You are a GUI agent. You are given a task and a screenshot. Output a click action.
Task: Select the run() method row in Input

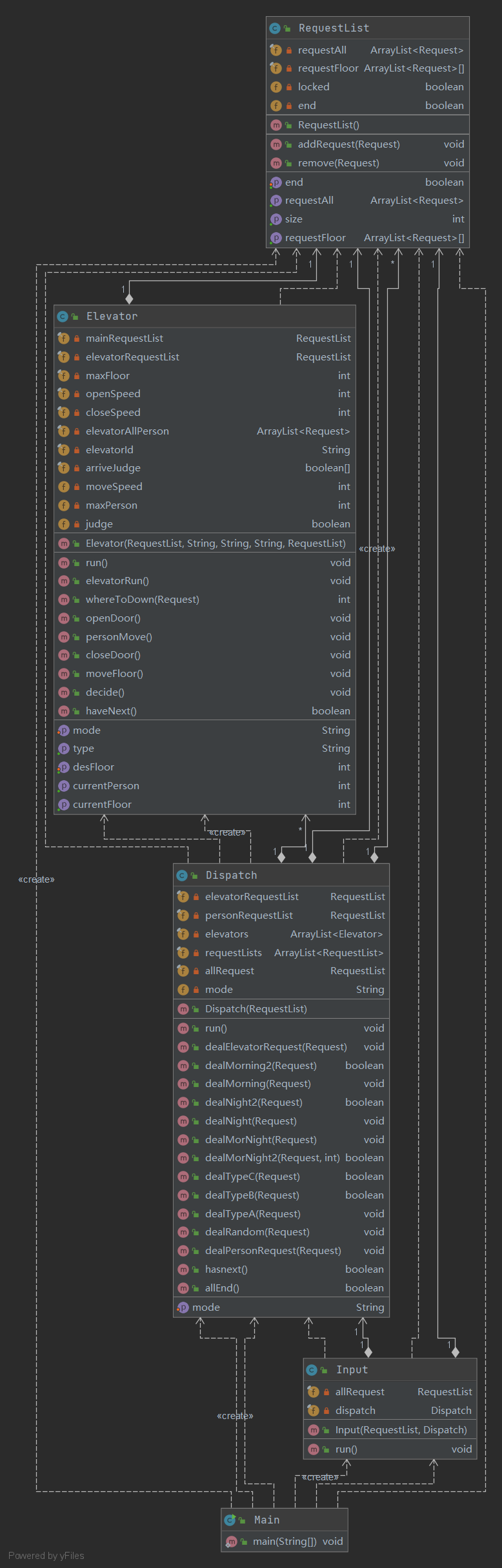(390, 1449)
